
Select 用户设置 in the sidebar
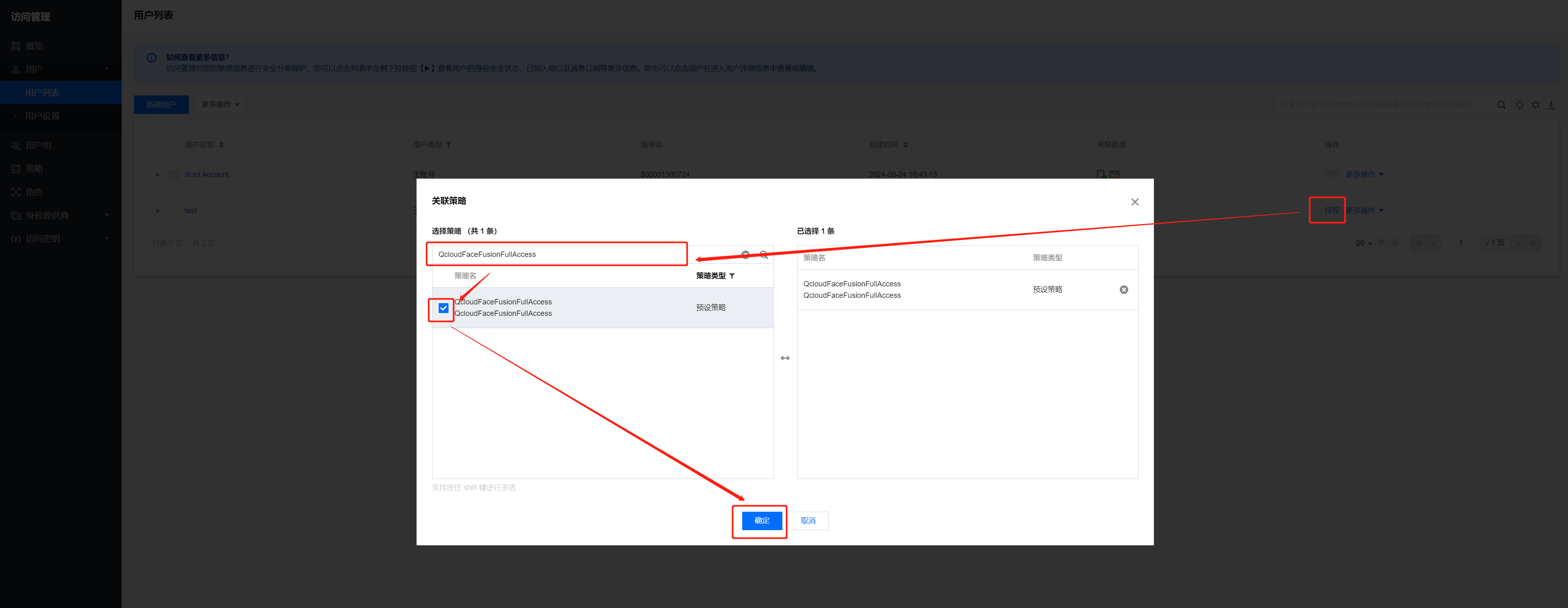[x=42, y=116]
